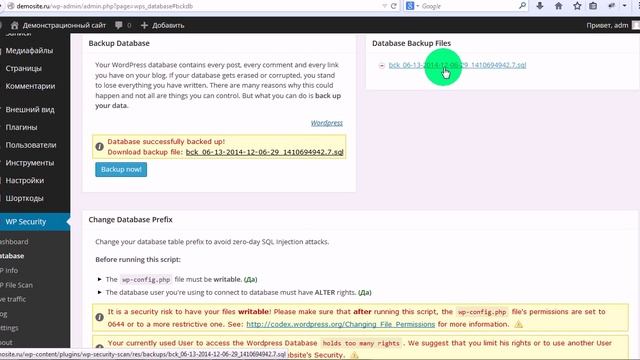Viewport: 640px width, 360px height.
Task: Click the addon icon beside bookmarks list
Action: 611,6
